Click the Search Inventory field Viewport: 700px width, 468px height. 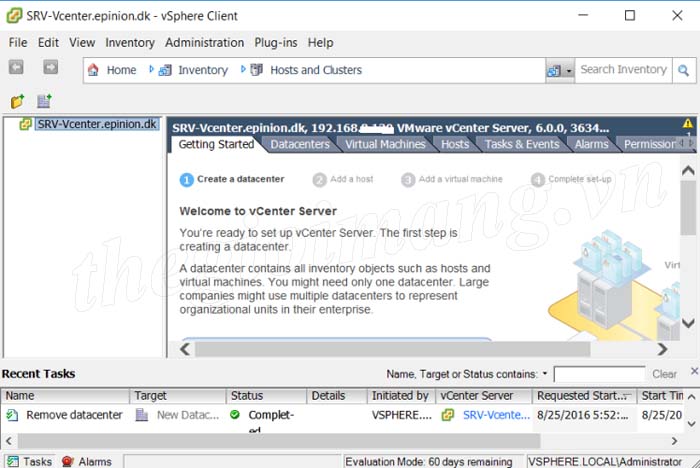623,70
